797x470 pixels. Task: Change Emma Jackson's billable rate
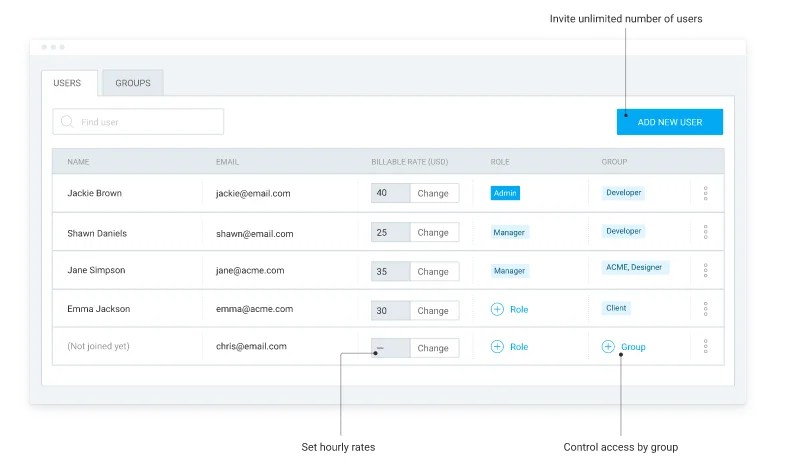[433, 310]
